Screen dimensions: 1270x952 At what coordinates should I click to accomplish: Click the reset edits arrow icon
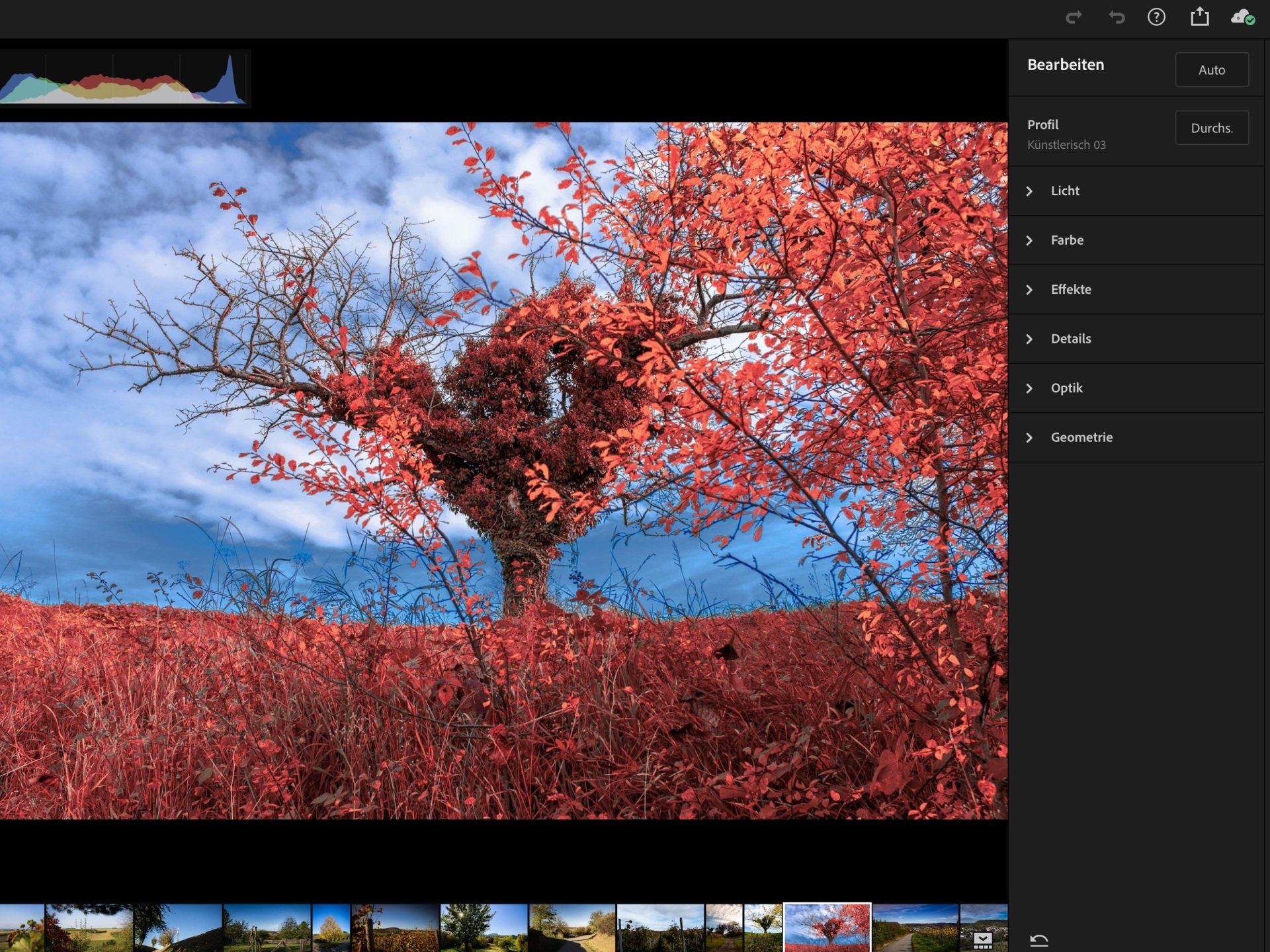[x=1039, y=939]
